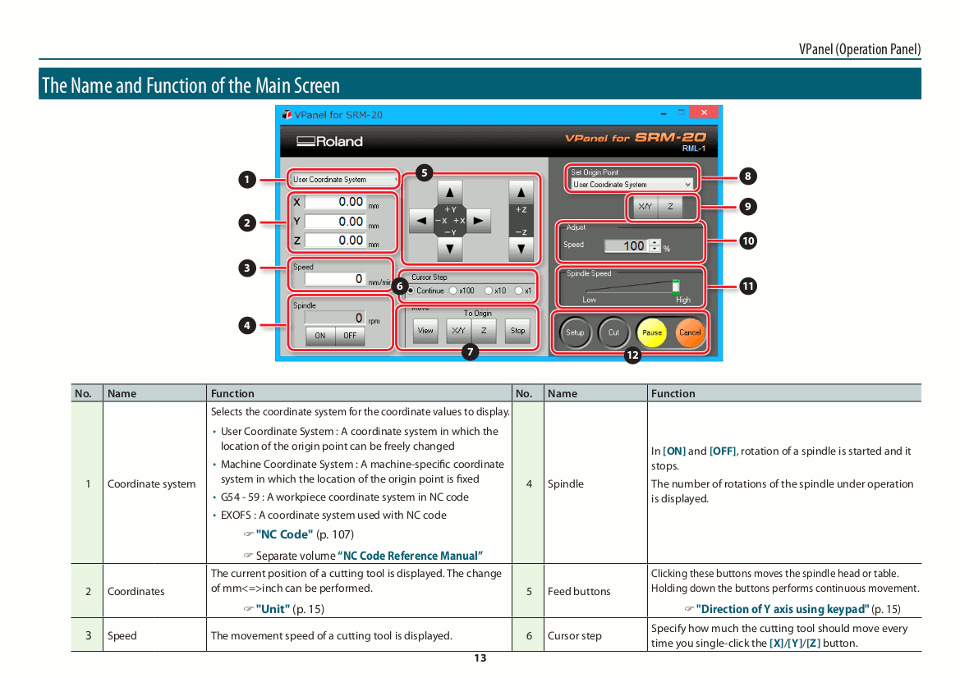
Task: Move to Z origin in To Origin
Action: click(x=484, y=331)
